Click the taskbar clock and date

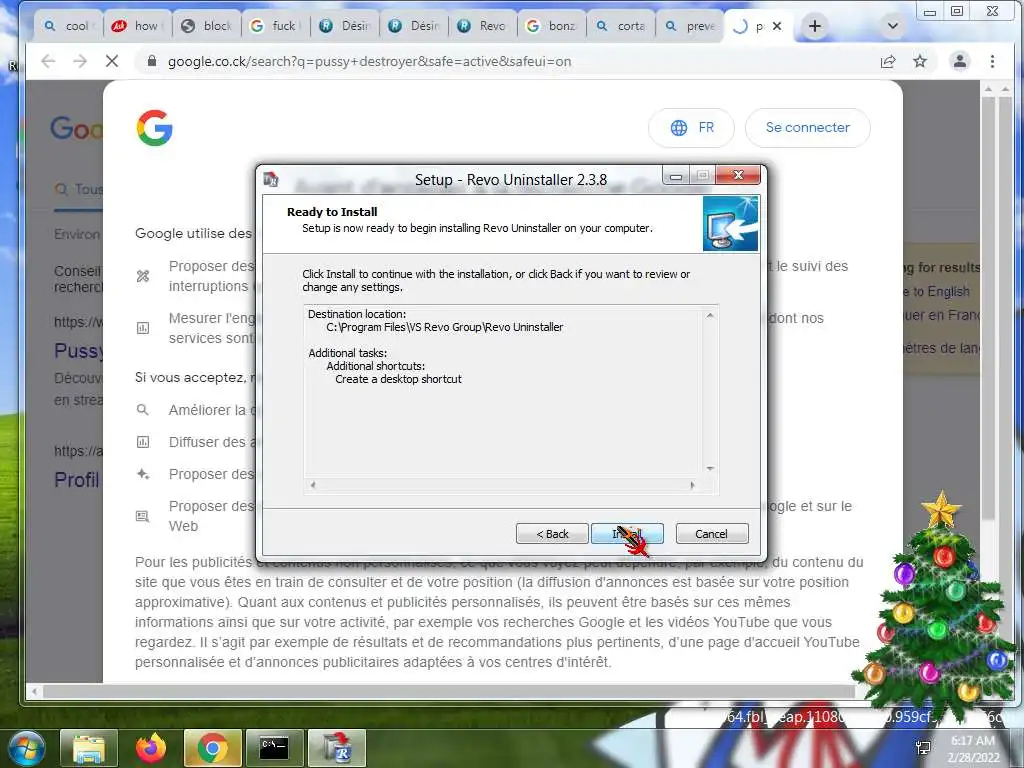(973, 748)
